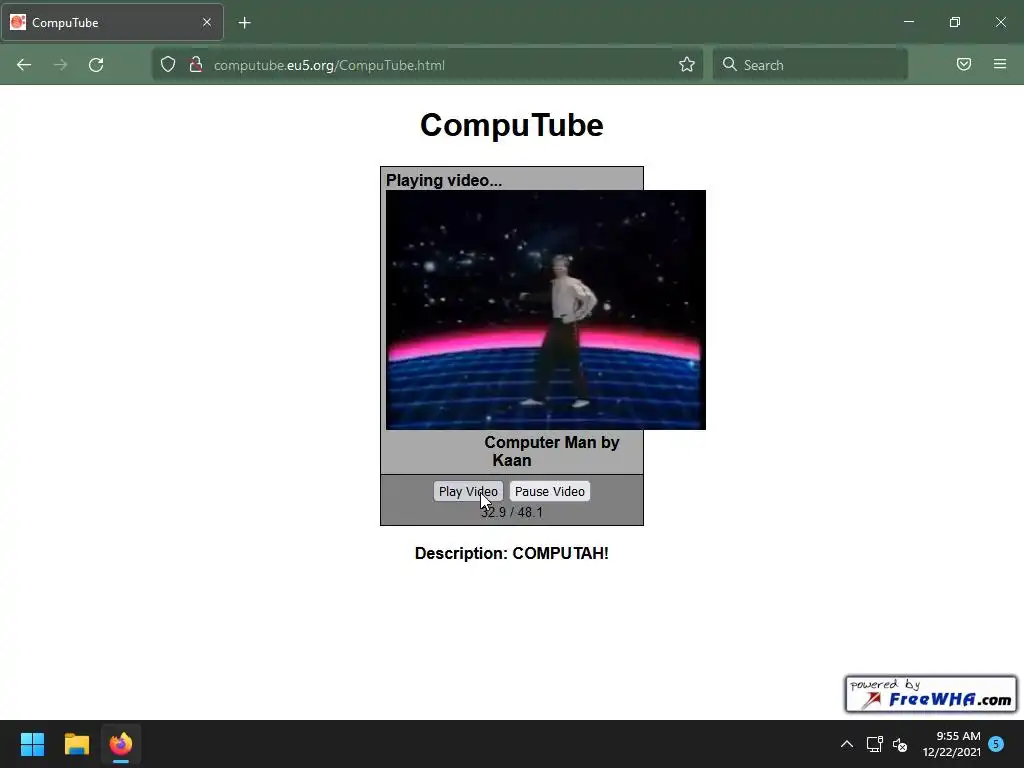Click the 'Playing video...' status text
The image size is (1024, 768).
pos(444,180)
